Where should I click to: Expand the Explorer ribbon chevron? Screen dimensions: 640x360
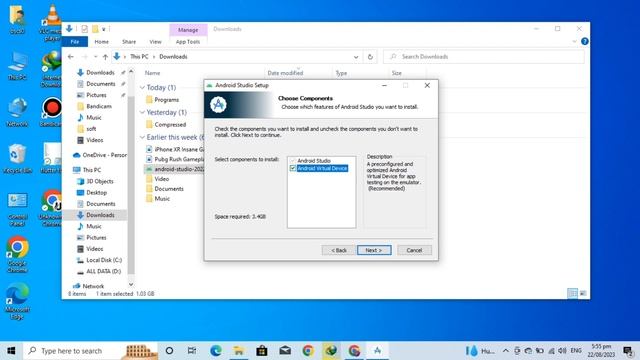pos(574,42)
